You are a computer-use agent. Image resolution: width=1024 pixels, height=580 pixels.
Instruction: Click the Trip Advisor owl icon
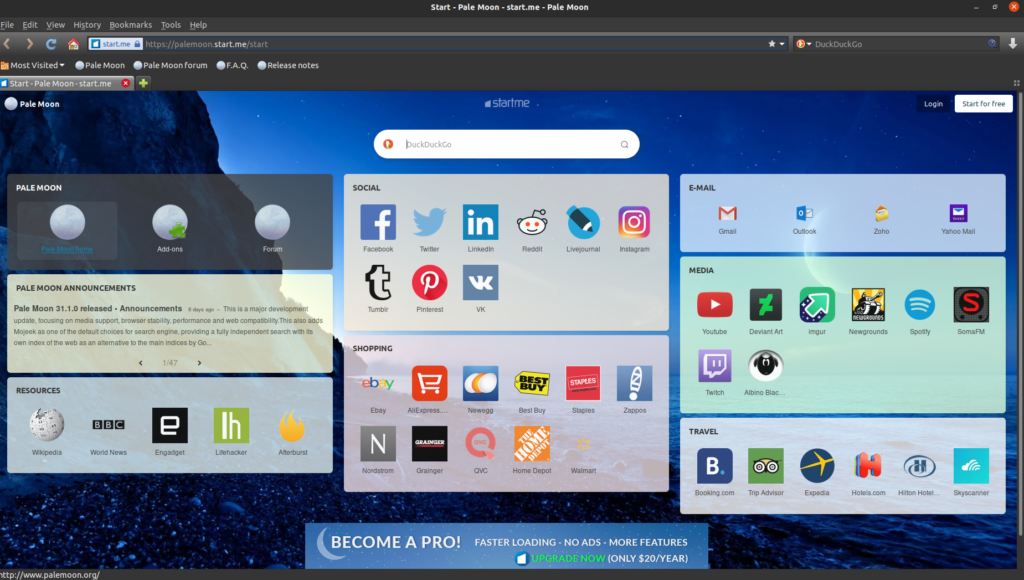click(x=765, y=466)
